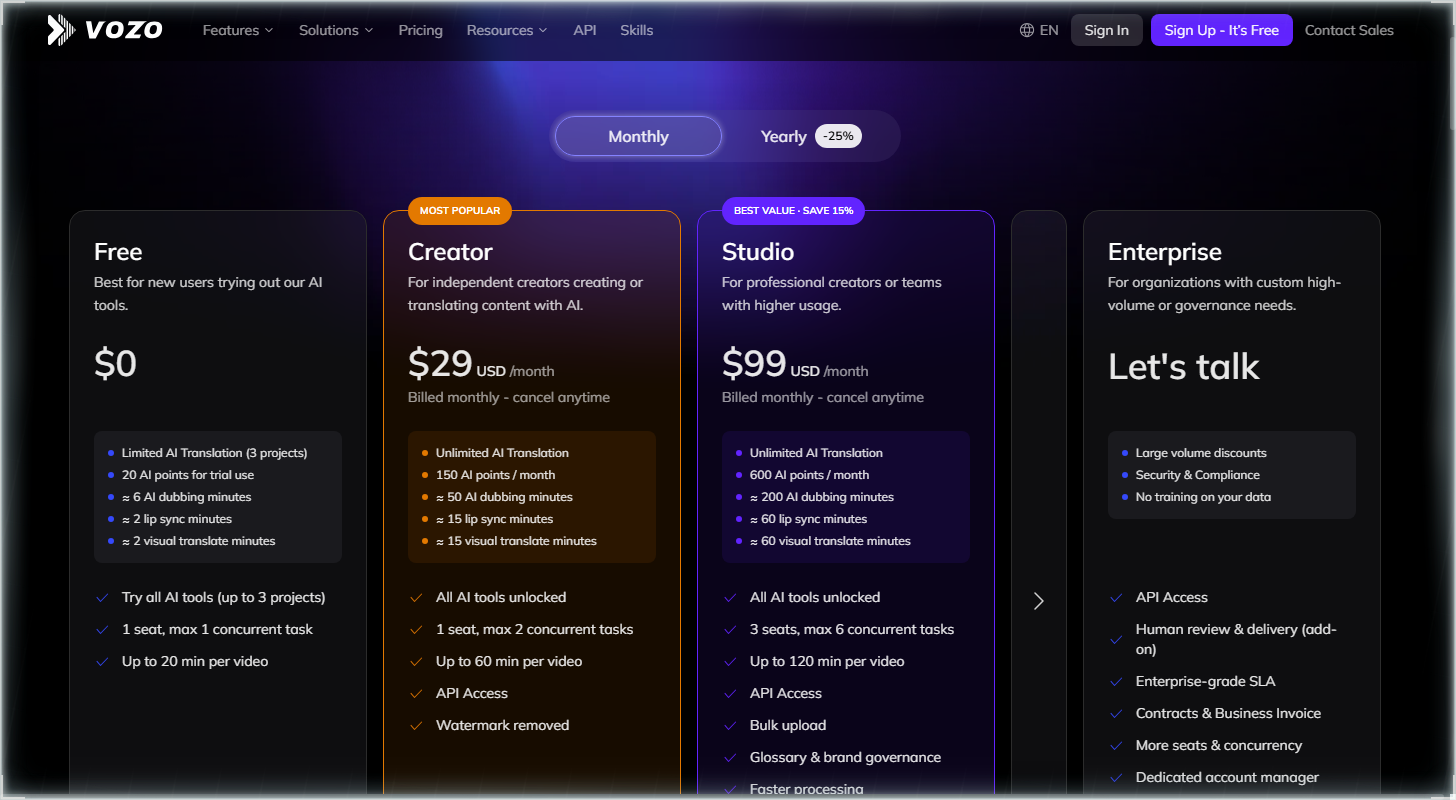This screenshot has height=800, width=1456.
Task: Click Dedicated account manager text
Action: pyautogui.click(x=1227, y=777)
